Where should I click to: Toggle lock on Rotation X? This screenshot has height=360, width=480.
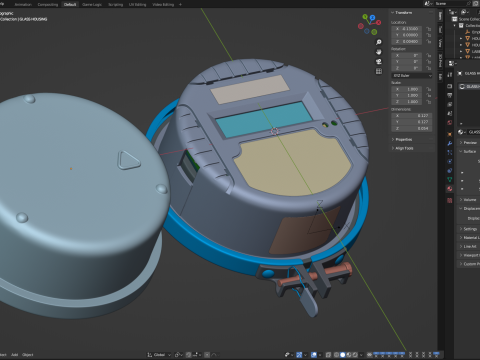coord(429,55)
